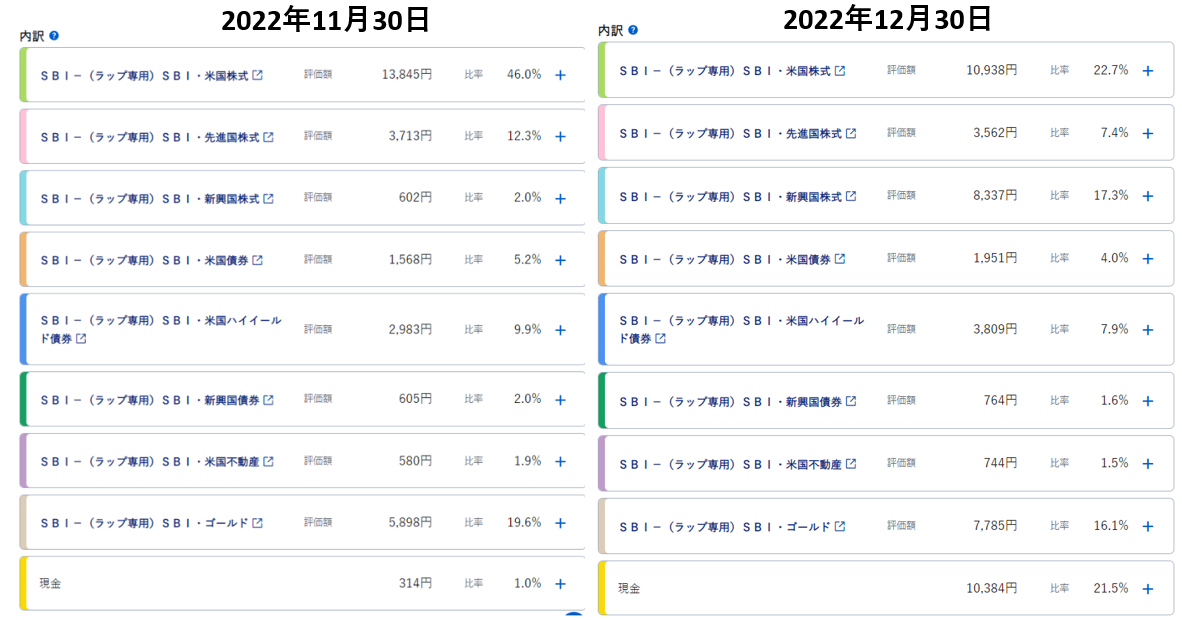Click external-link icon after ド債券 in the 3,809円 row
1182x620 pixels.
[660, 339]
